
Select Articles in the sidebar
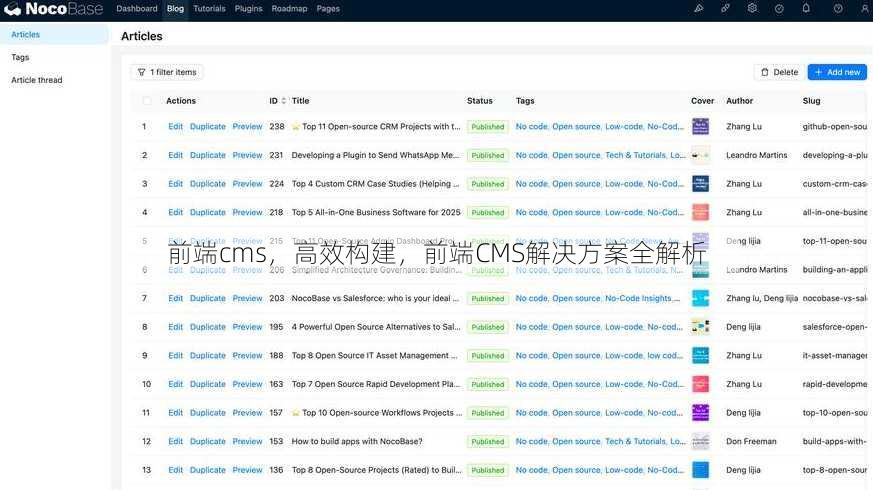click(x=55, y=35)
